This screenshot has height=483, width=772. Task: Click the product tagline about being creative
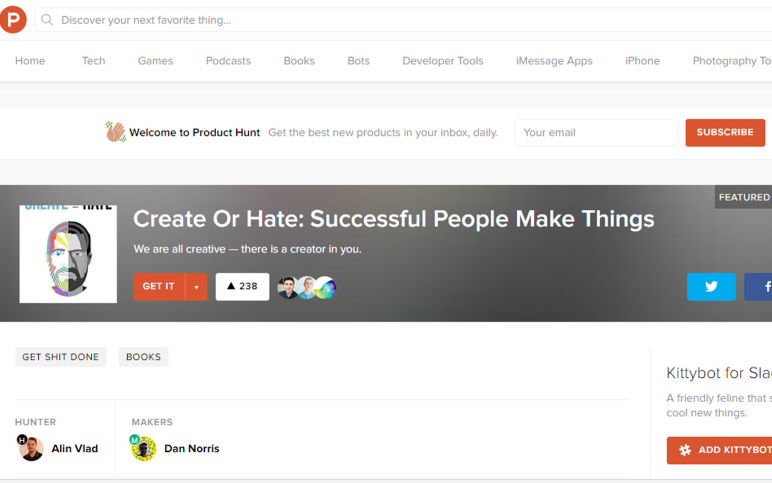click(248, 249)
